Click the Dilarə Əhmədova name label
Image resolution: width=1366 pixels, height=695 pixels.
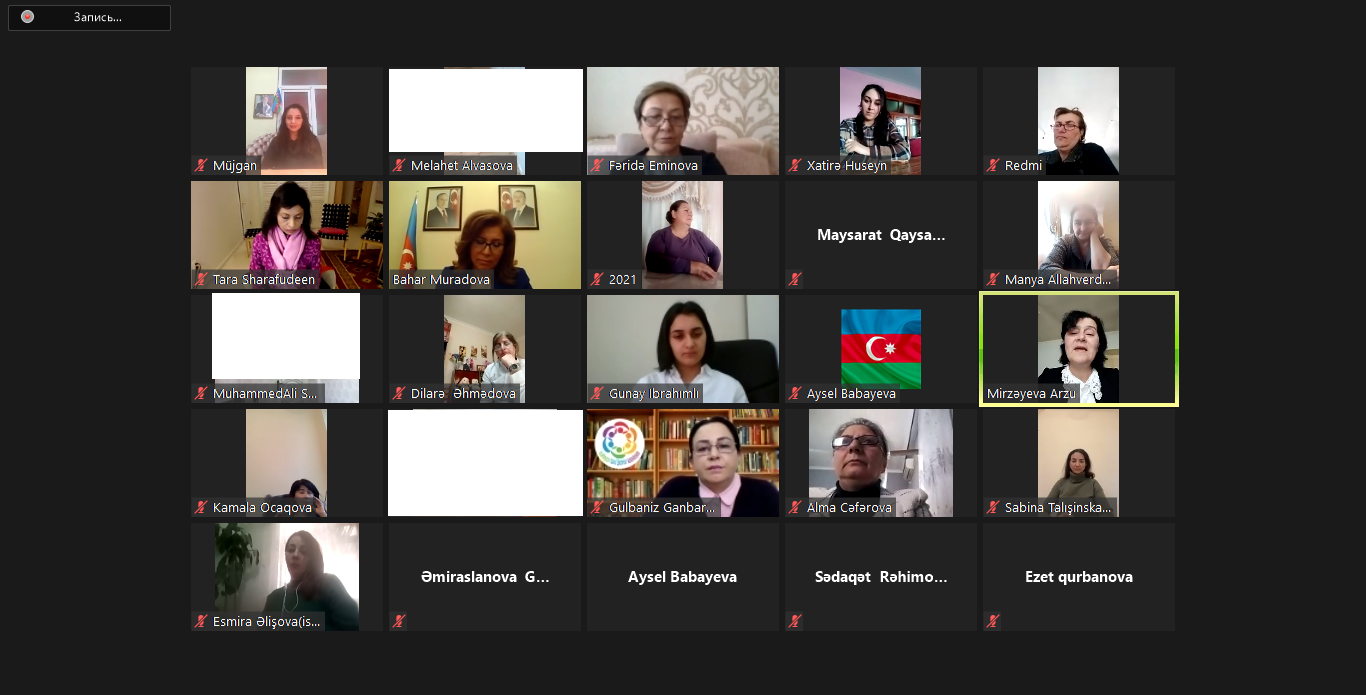[463, 394]
